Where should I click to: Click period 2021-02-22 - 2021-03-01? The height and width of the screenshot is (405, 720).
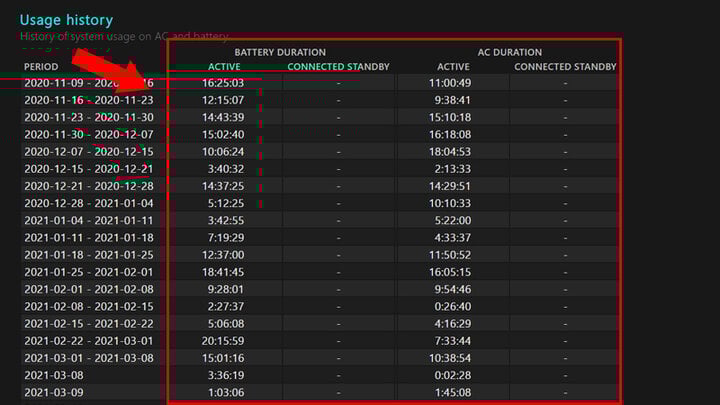pyautogui.click(x=89, y=341)
